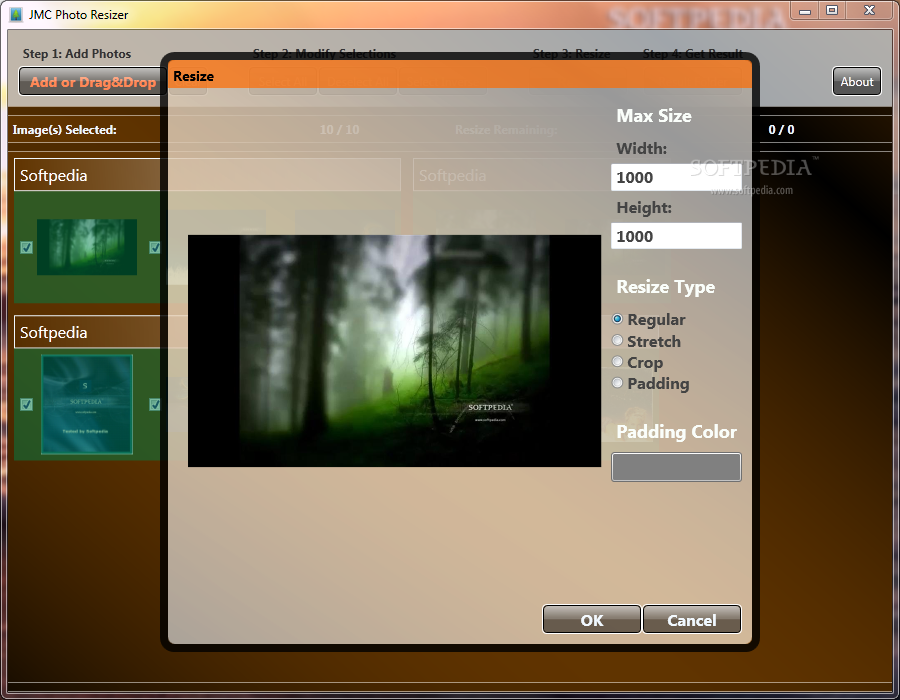Cancel the Resize dialog
Screen dimensions: 900x700
(x=692, y=620)
